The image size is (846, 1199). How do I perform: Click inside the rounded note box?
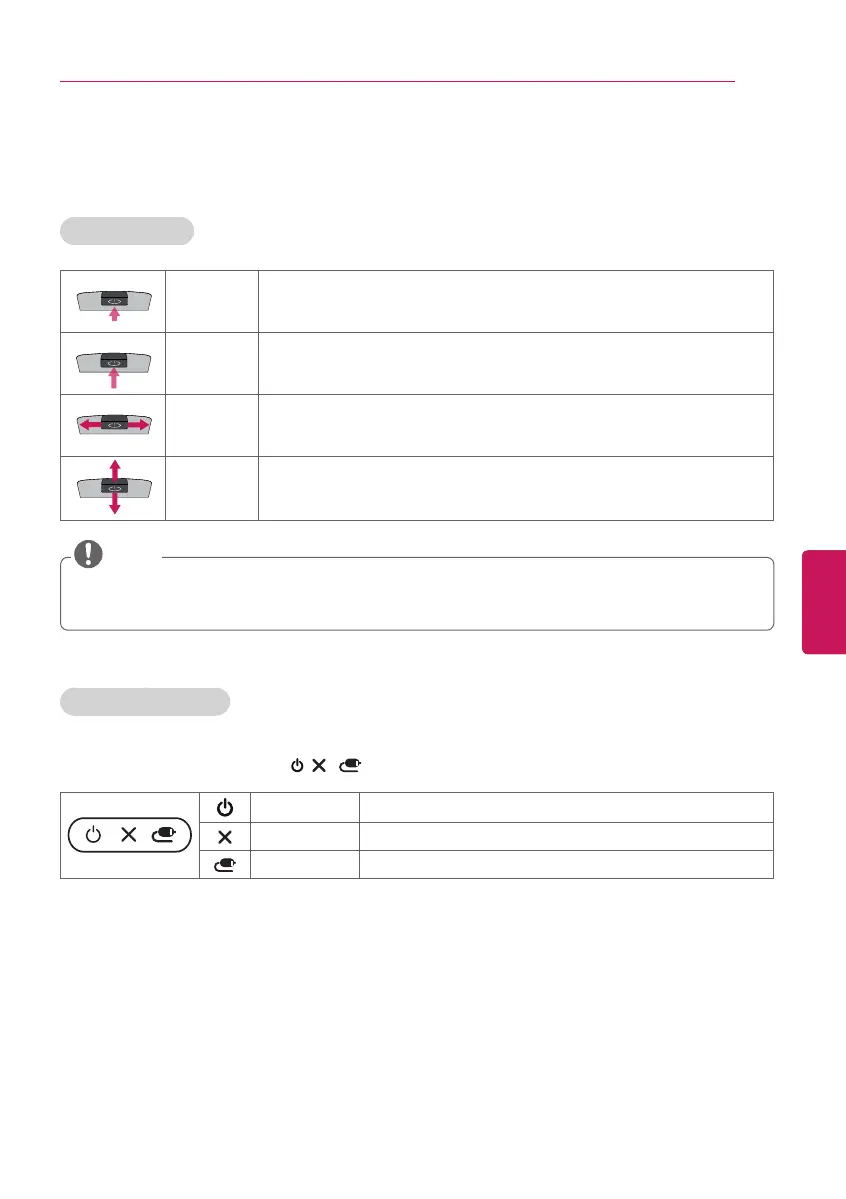[417, 594]
